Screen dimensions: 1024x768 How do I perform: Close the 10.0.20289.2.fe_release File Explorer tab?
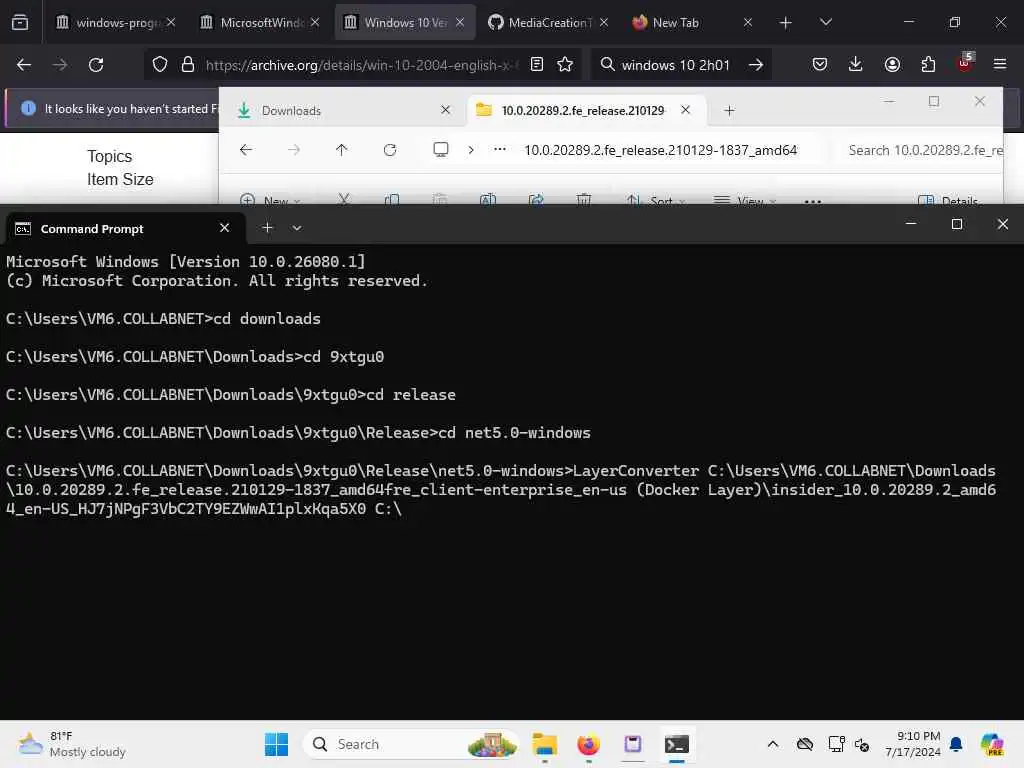pyautogui.click(x=685, y=110)
